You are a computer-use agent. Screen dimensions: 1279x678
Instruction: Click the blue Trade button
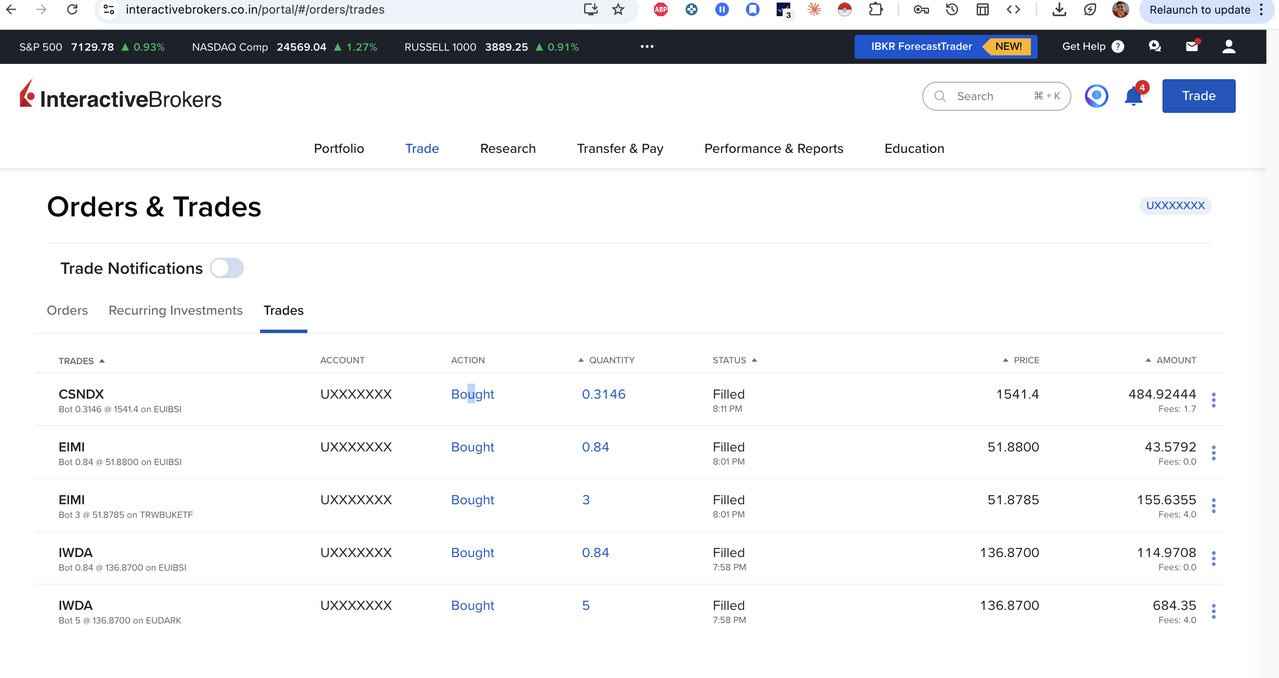coord(1198,96)
